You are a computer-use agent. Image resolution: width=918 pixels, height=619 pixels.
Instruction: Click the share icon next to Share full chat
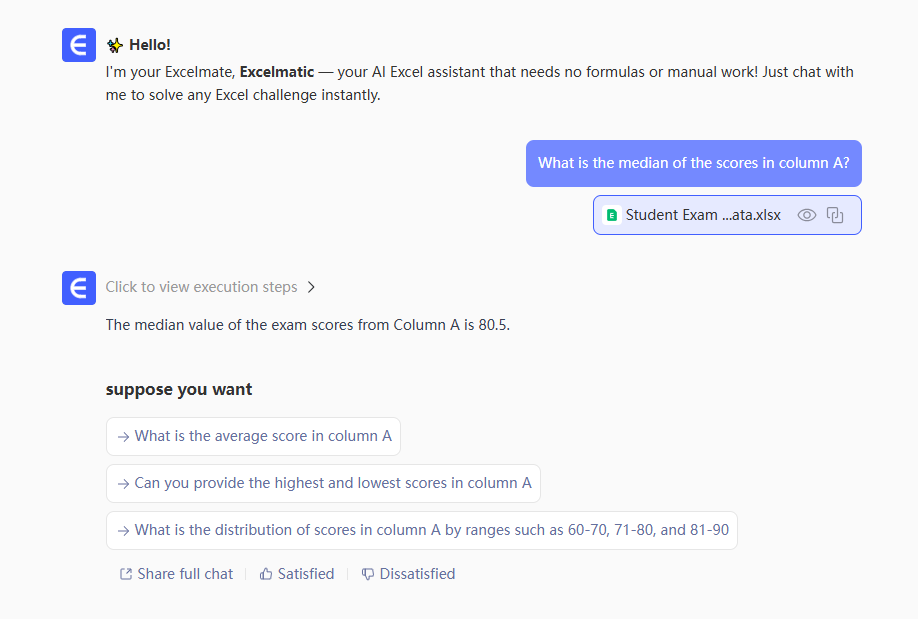coord(126,574)
